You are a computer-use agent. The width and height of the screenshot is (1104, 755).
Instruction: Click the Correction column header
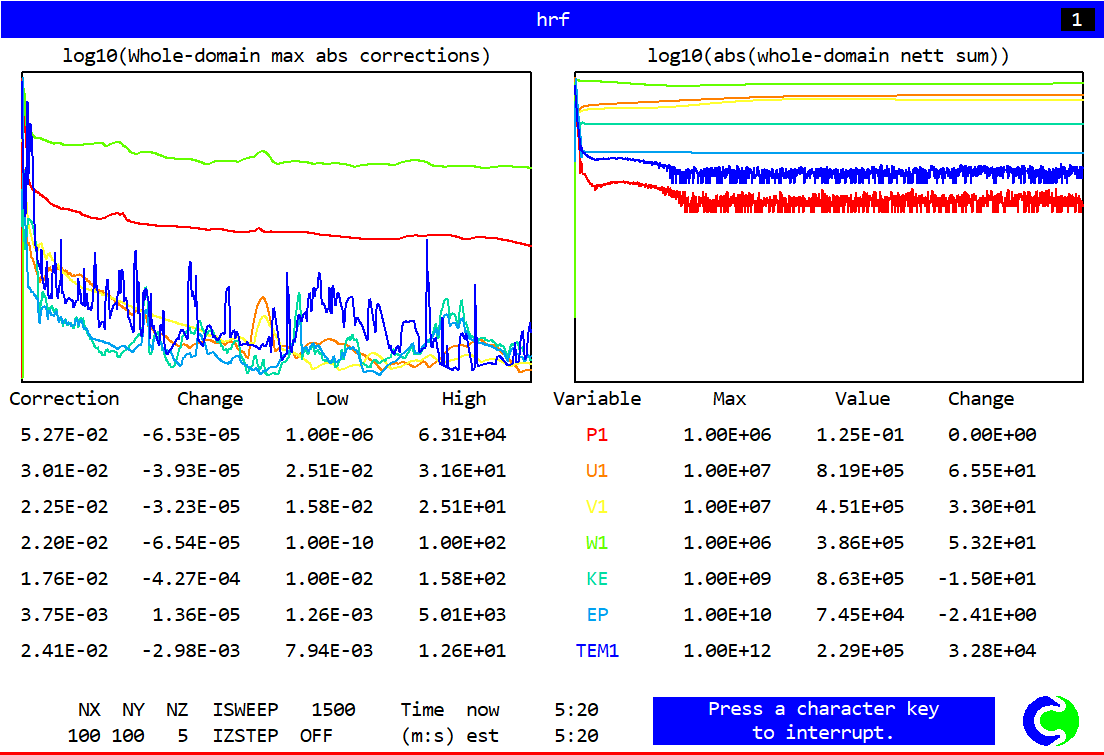click(64, 399)
